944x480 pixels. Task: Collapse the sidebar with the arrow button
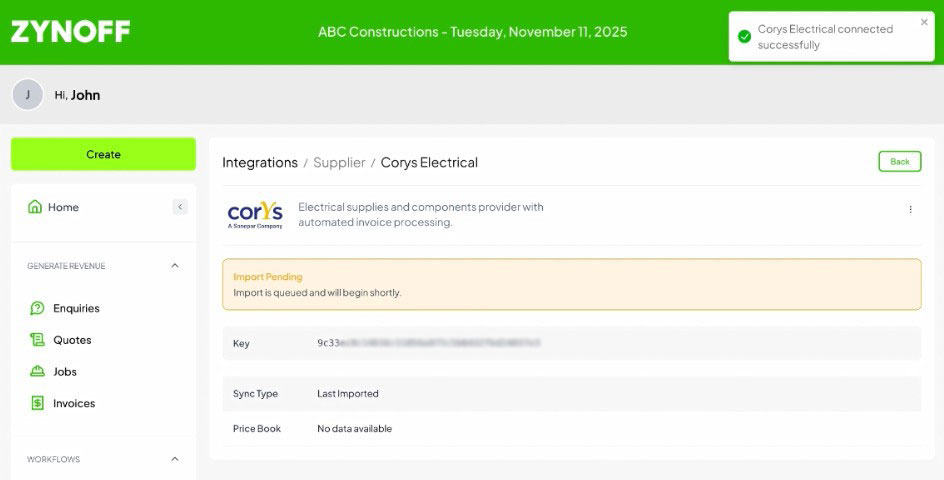(180, 207)
